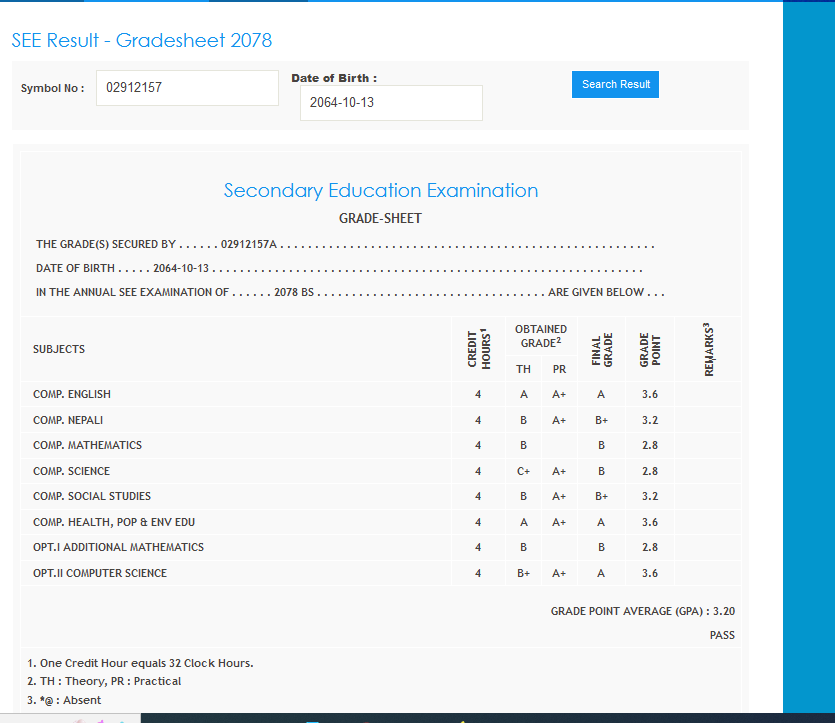The width and height of the screenshot is (835, 723).
Task: Click the REMARKS column header
Action: (x=709, y=349)
